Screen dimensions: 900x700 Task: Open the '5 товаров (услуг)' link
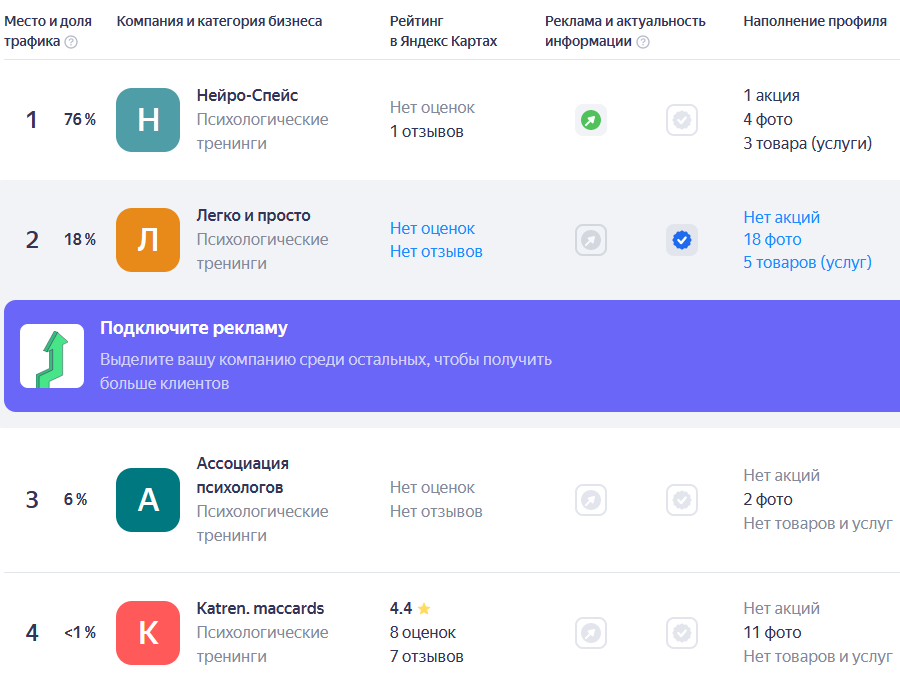click(807, 262)
